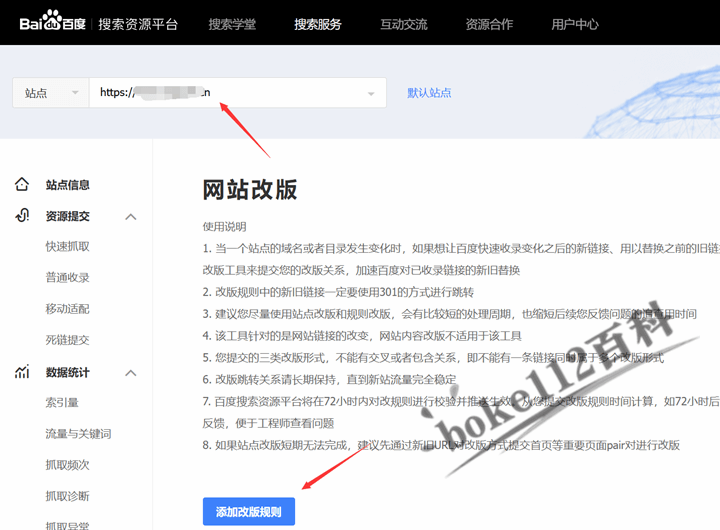The width and height of the screenshot is (720, 530).
Task: Click the 网站改版 page heading
Action: [250, 190]
